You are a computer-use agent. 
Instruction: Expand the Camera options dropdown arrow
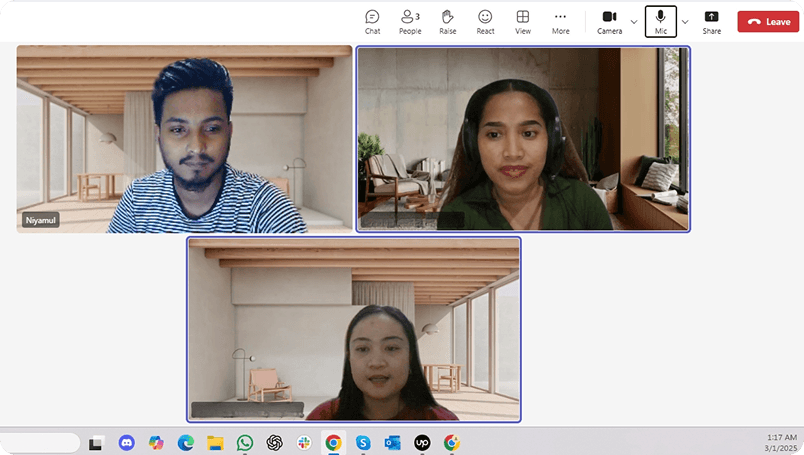[x=634, y=21]
